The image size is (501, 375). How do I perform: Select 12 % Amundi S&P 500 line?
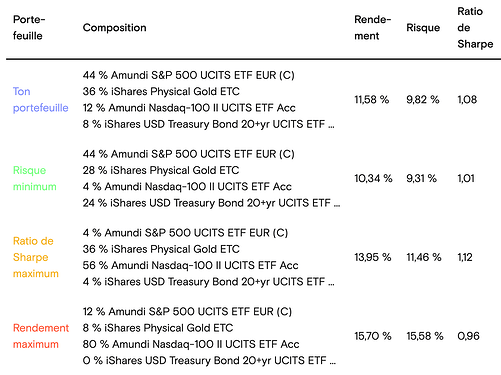(187, 311)
